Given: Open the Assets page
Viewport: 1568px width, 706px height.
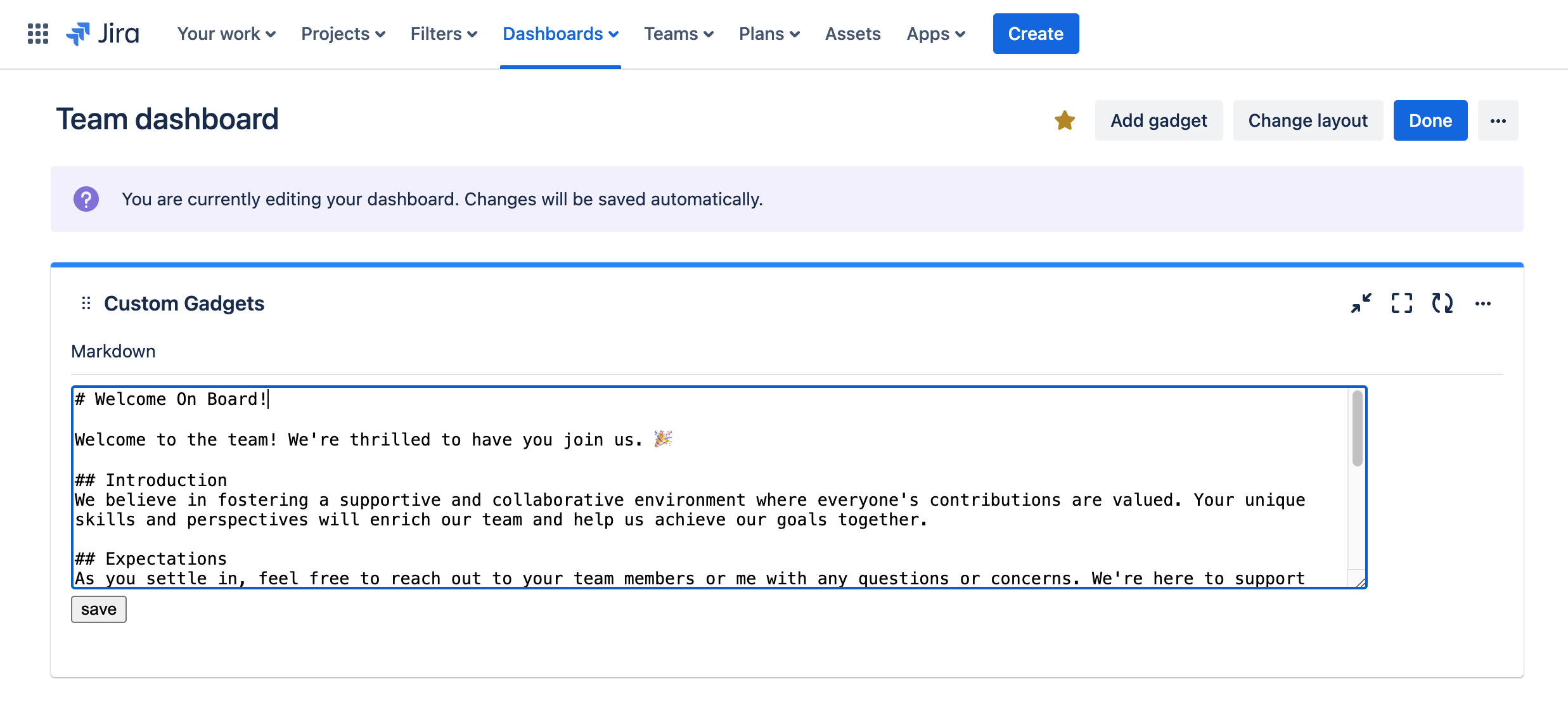Looking at the screenshot, I should pyautogui.click(x=852, y=34).
